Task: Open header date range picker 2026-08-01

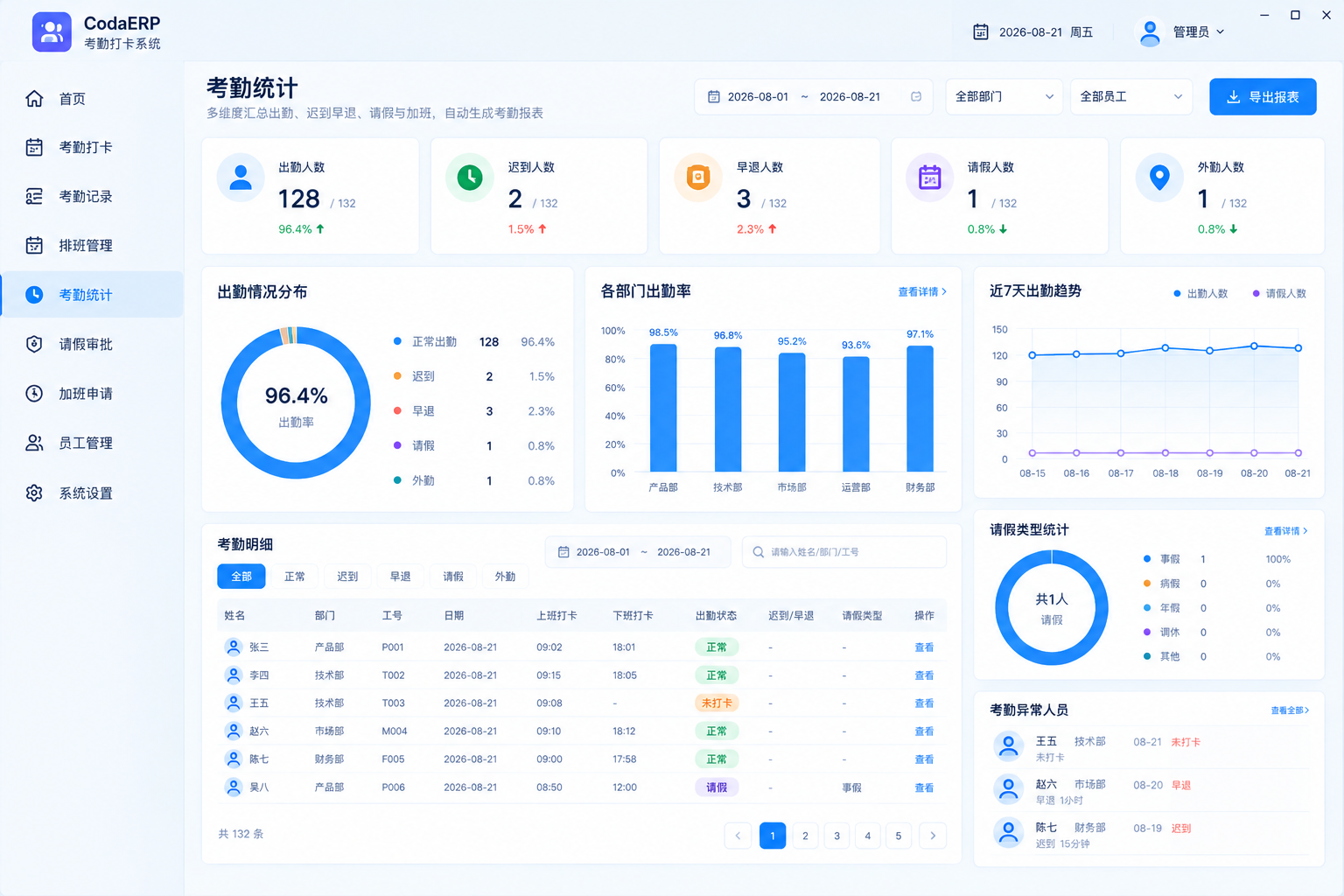Action: click(814, 97)
